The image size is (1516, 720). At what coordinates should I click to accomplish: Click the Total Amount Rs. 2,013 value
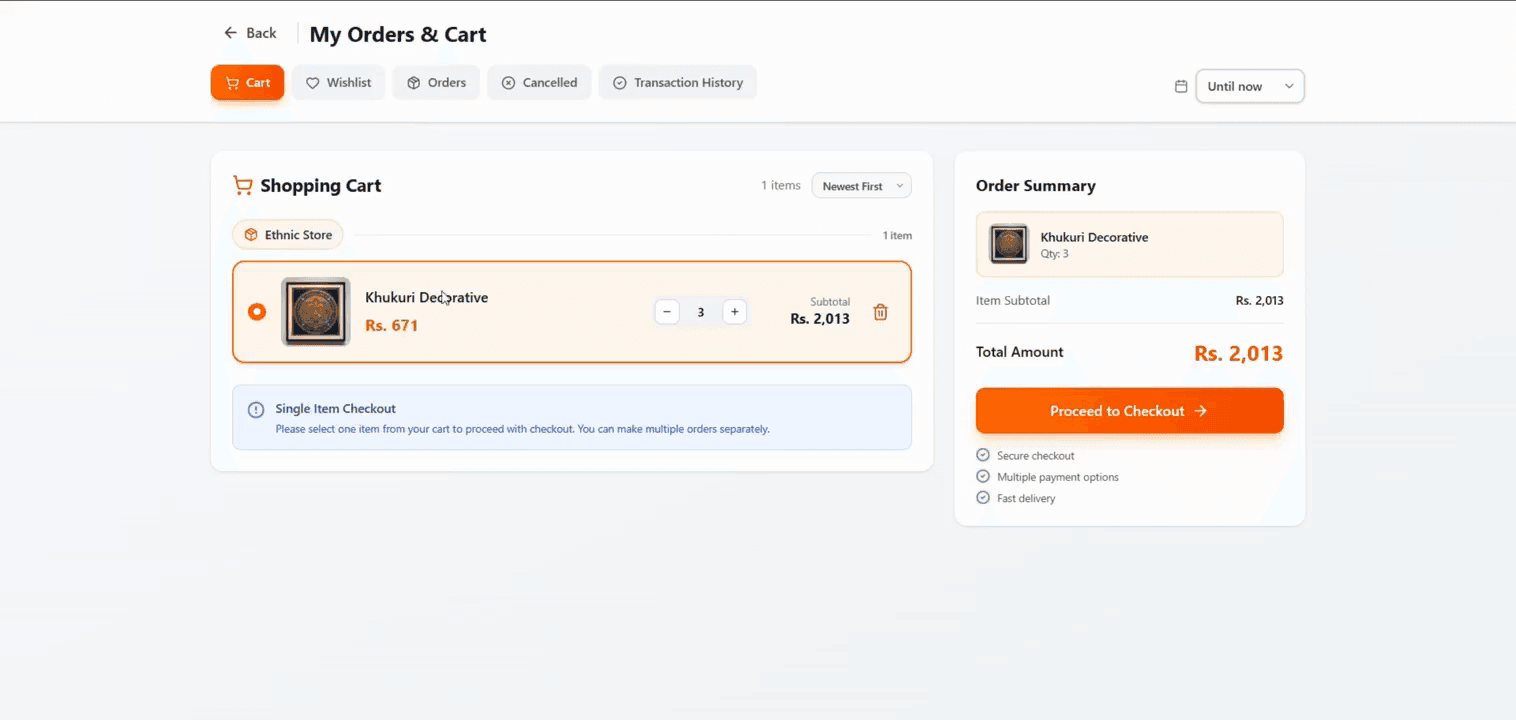pyautogui.click(x=1238, y=353)
